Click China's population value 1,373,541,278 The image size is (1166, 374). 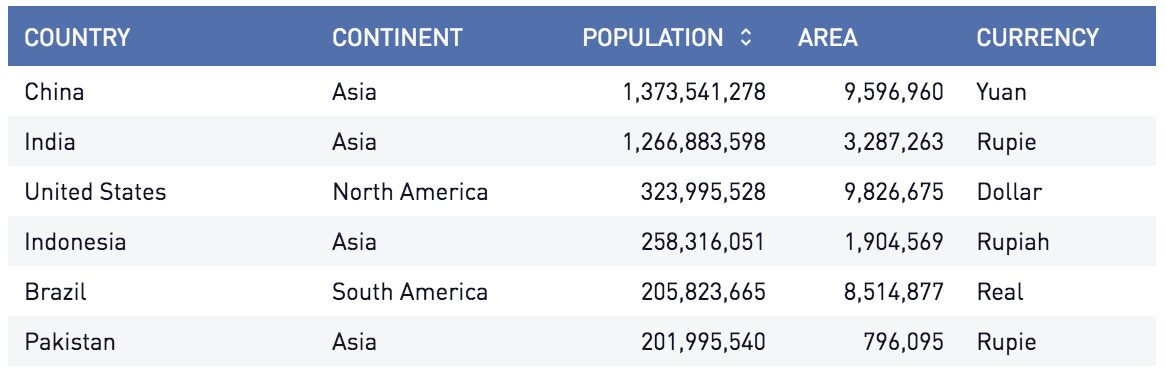[695, 91]
